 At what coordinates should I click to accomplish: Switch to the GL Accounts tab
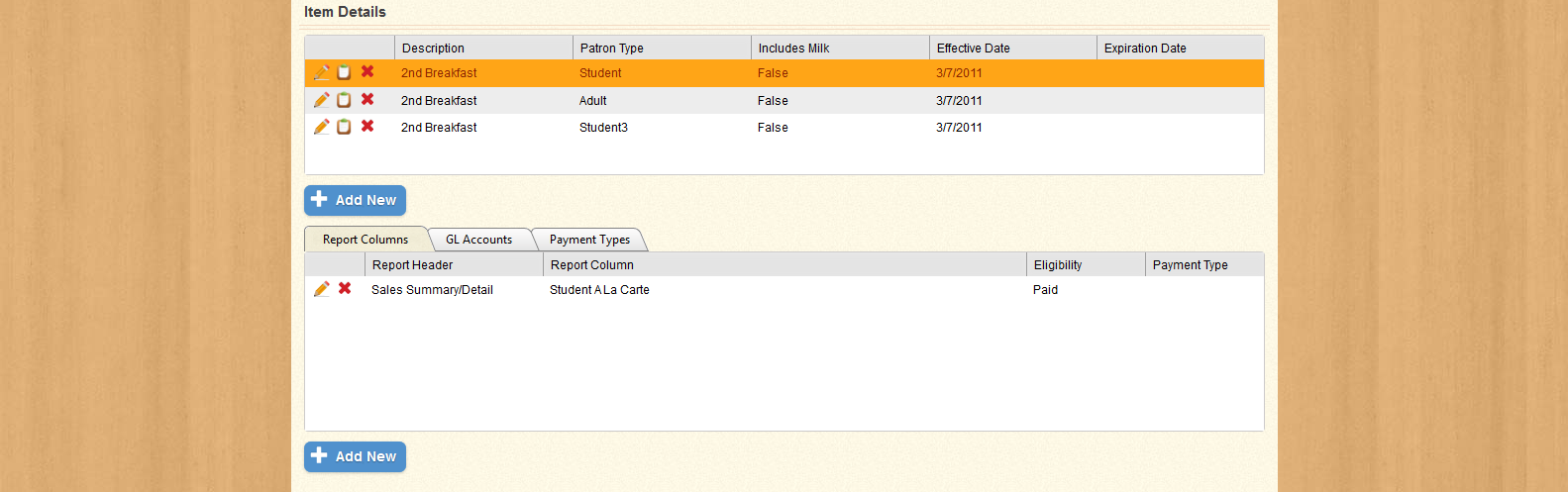[478, 240]
